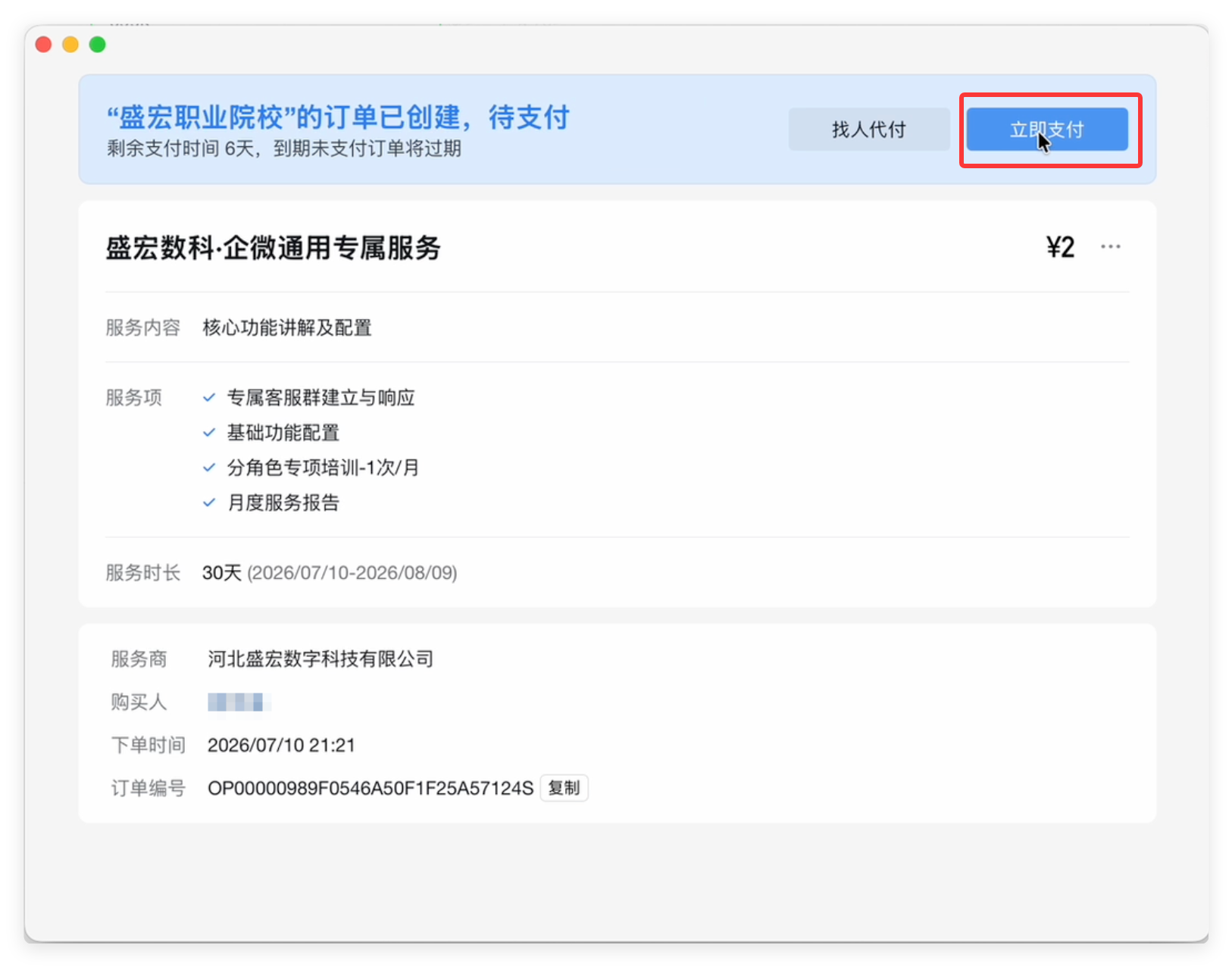Click provider name 河北盛宏数字科技有限公司

pyautogui.click(x=321, y=659)
